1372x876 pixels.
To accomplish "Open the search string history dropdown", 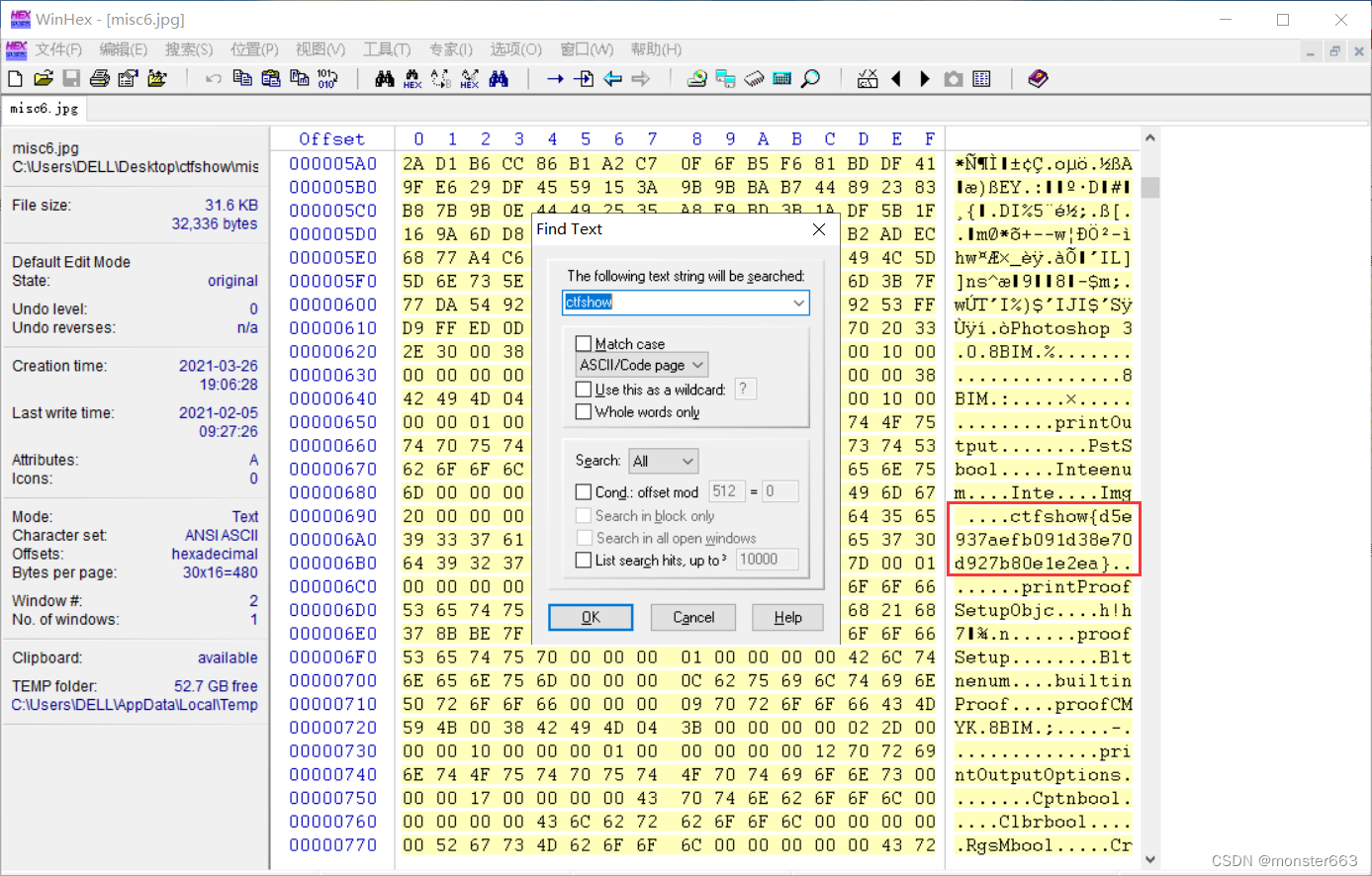I will (798, 303).
